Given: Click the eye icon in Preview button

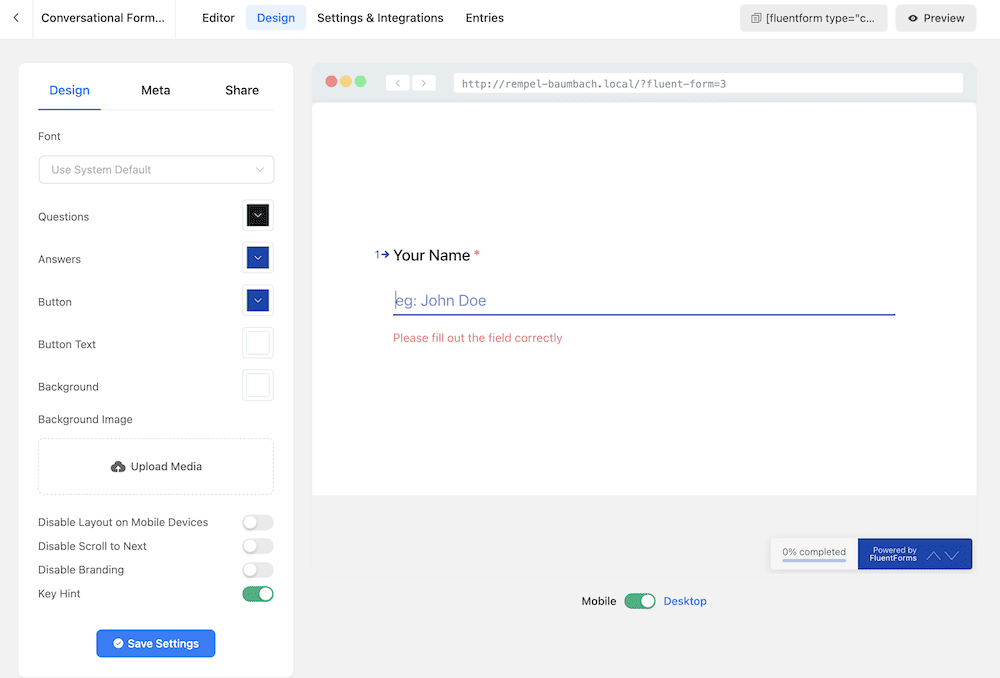Looking at the screenshot, I should (x=912, y=18).
